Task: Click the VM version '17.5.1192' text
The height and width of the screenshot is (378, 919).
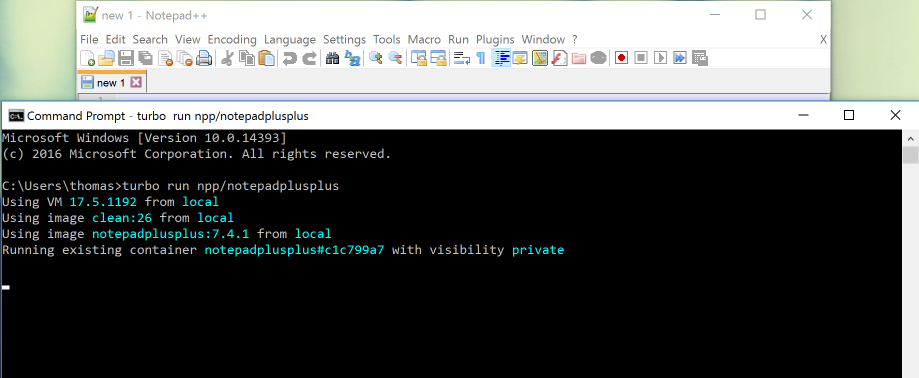Action: [103, 202]
